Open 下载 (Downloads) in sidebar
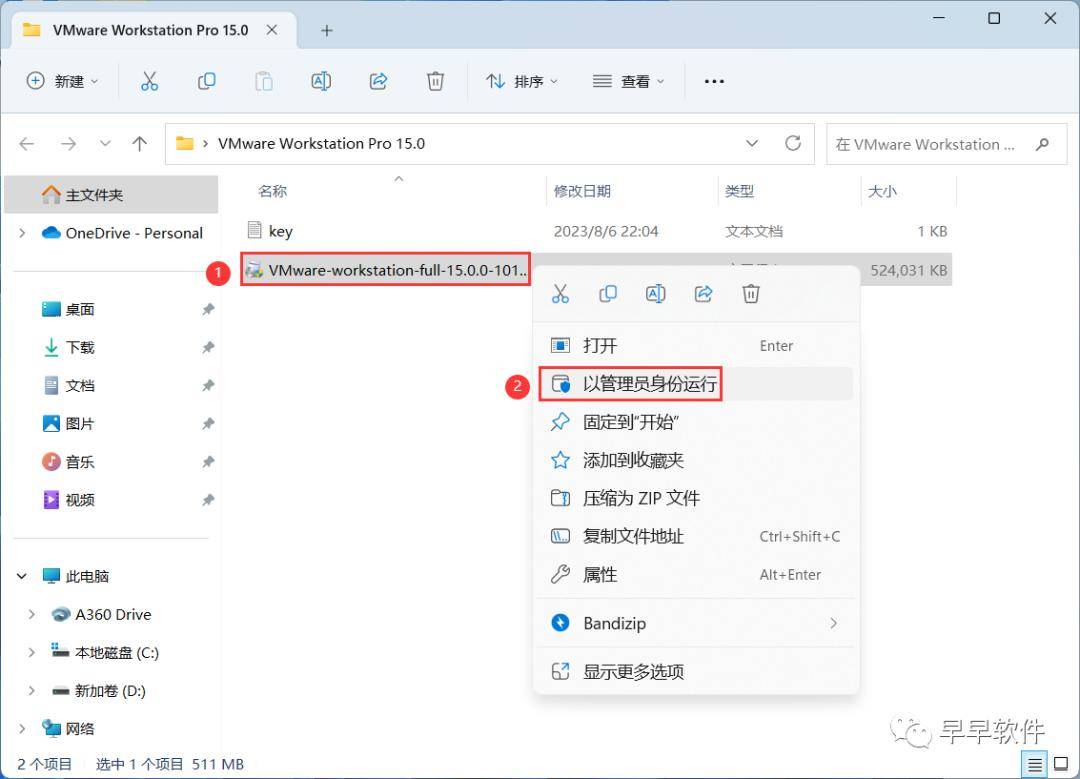Screen dimensions: 1080x779 [x=79, y=347]
